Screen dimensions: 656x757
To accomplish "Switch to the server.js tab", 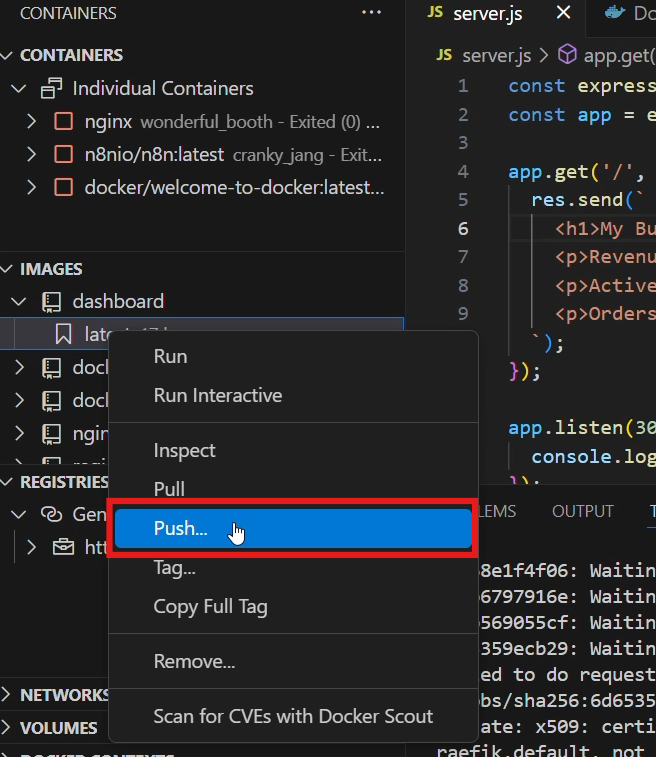I will pos(488,14).
